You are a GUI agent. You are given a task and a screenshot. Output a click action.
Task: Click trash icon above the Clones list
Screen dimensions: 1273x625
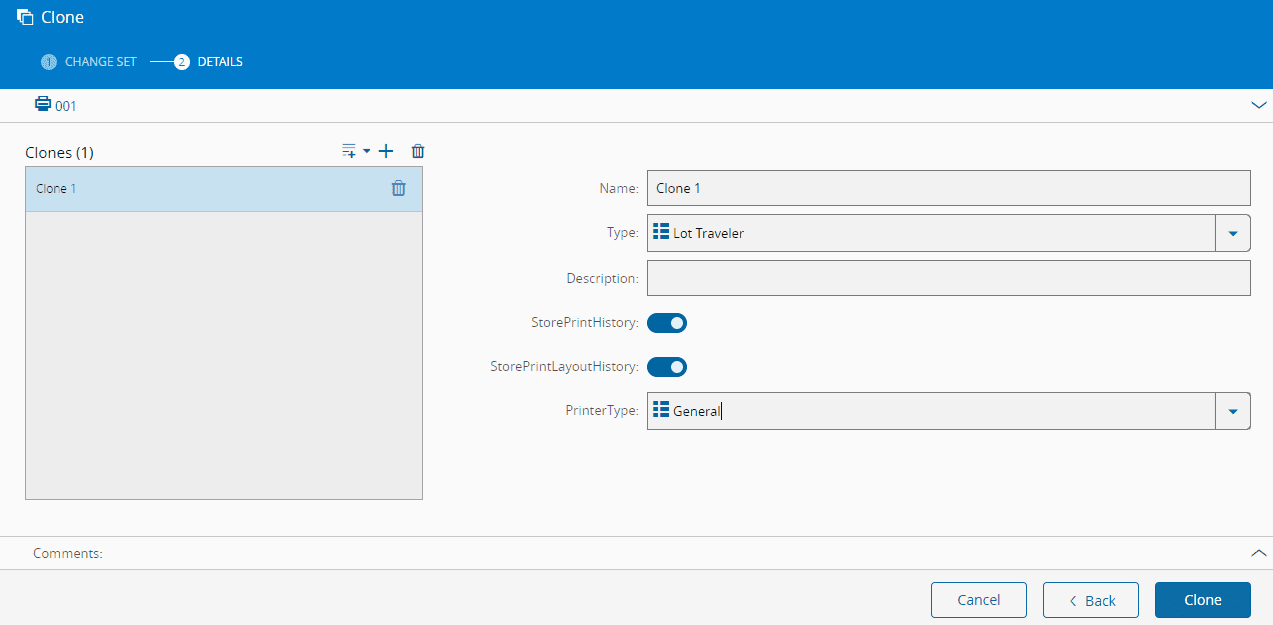tap(418, 151)
